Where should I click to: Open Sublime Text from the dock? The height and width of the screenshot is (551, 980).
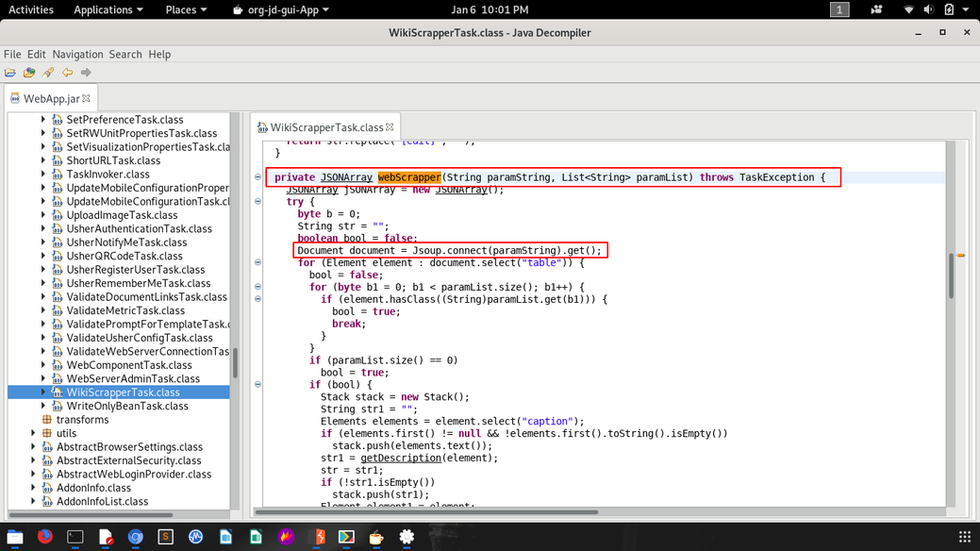click(x=166, y=537)
